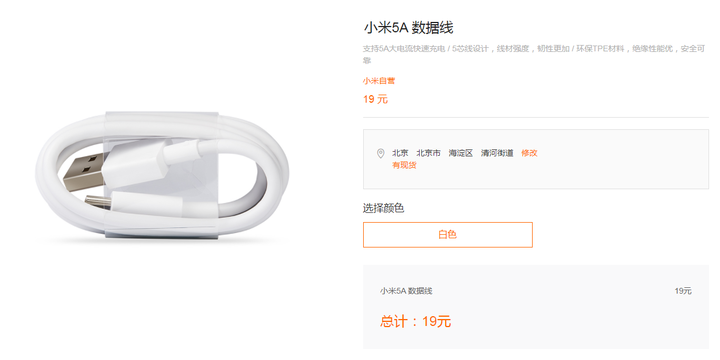The width and height of the screenshot is (720, 360).
Task: Click the USB-C connector in the product photo
Action: tap(97, 200)
